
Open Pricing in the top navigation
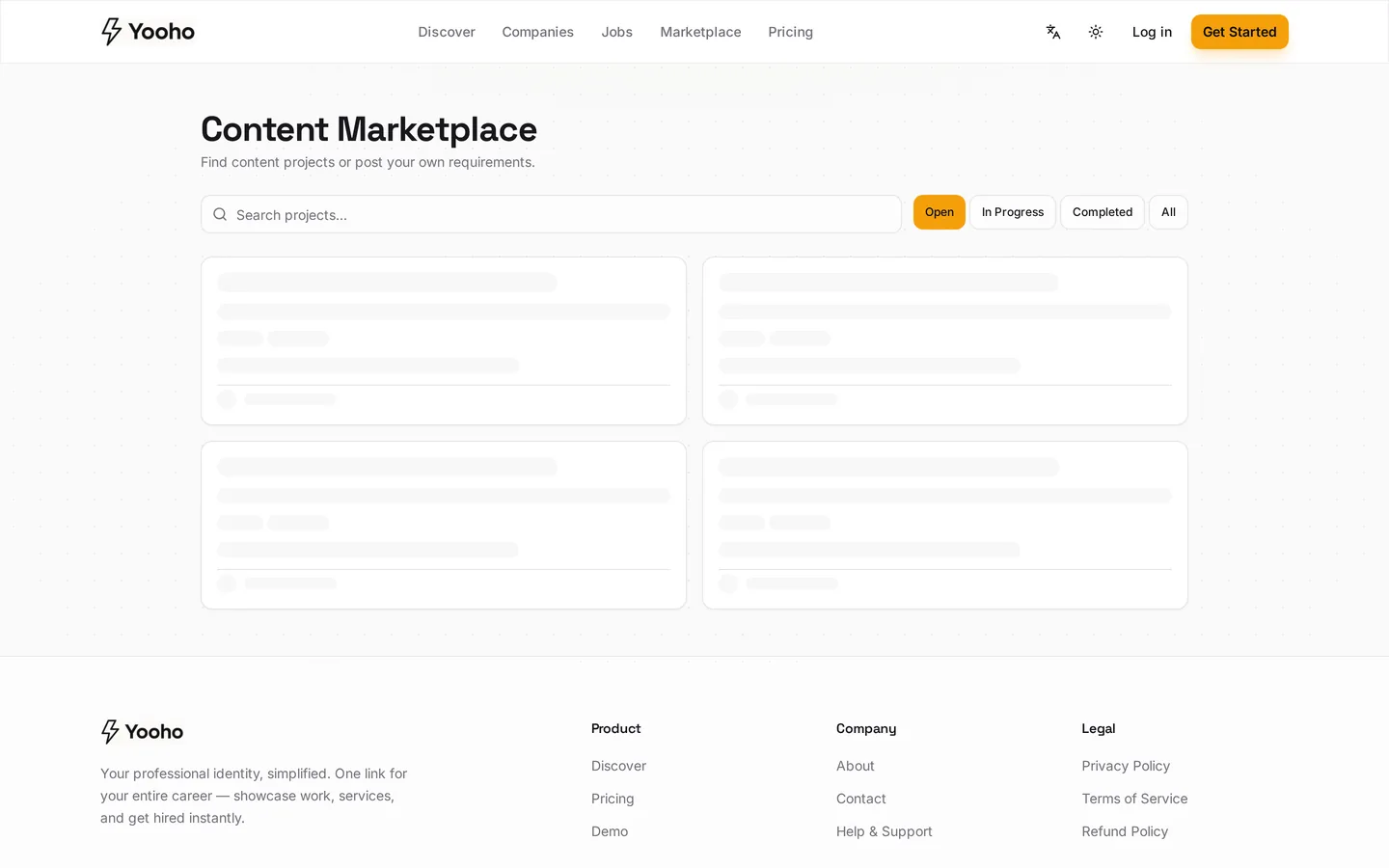point(790,32)
